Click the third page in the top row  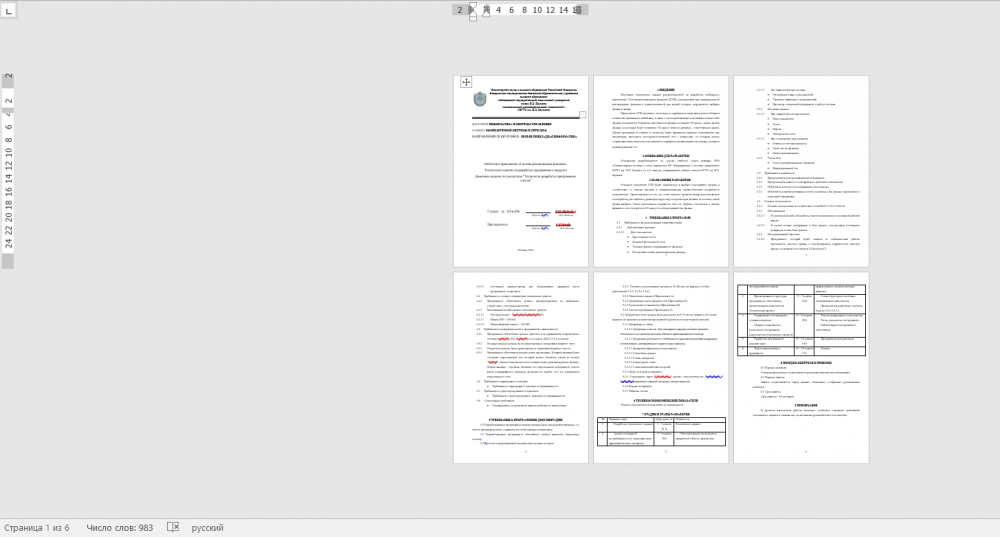(x=801, y=171)
